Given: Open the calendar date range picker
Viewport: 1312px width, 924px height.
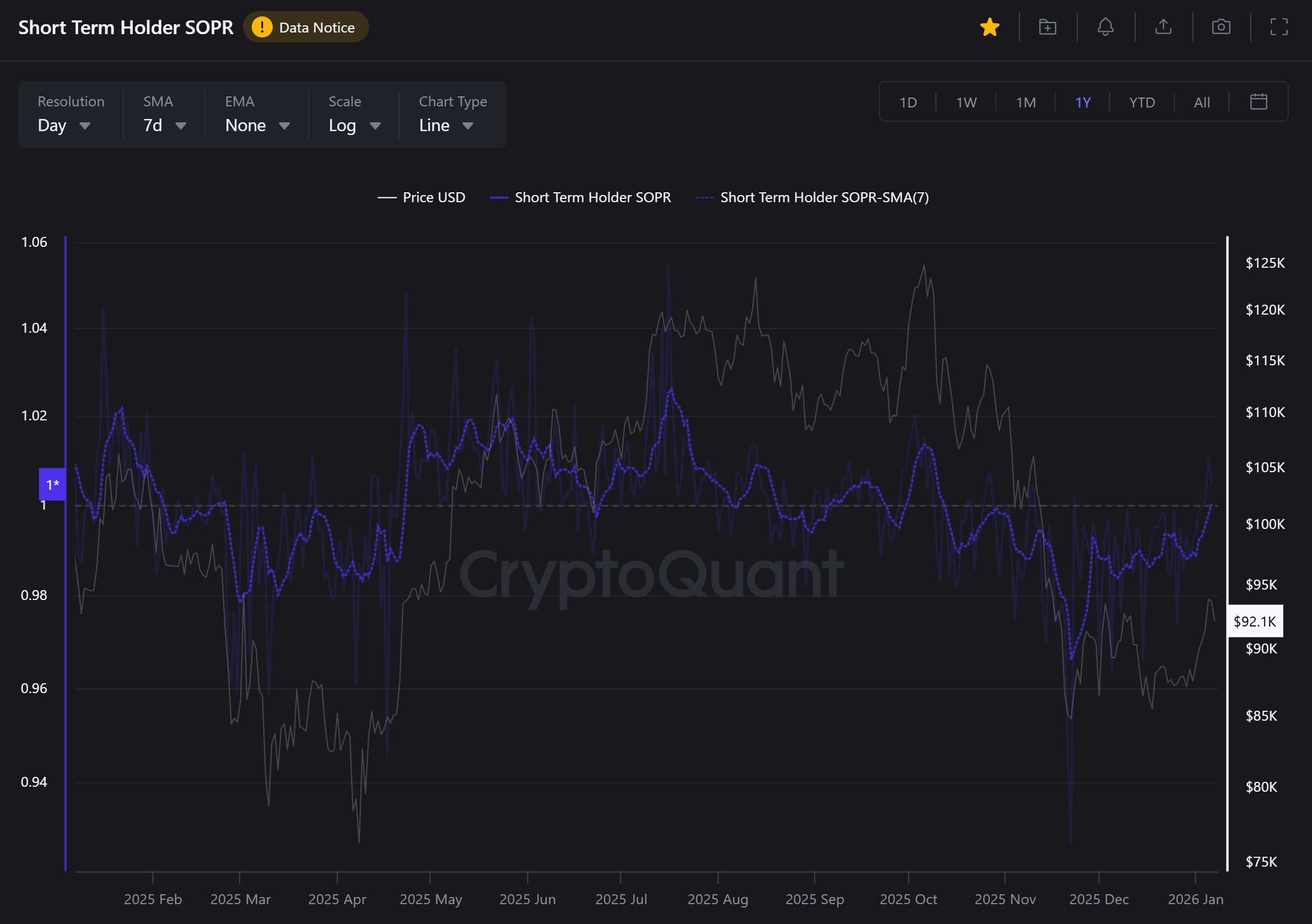Looking at the screenshot, I should 1259,102.
